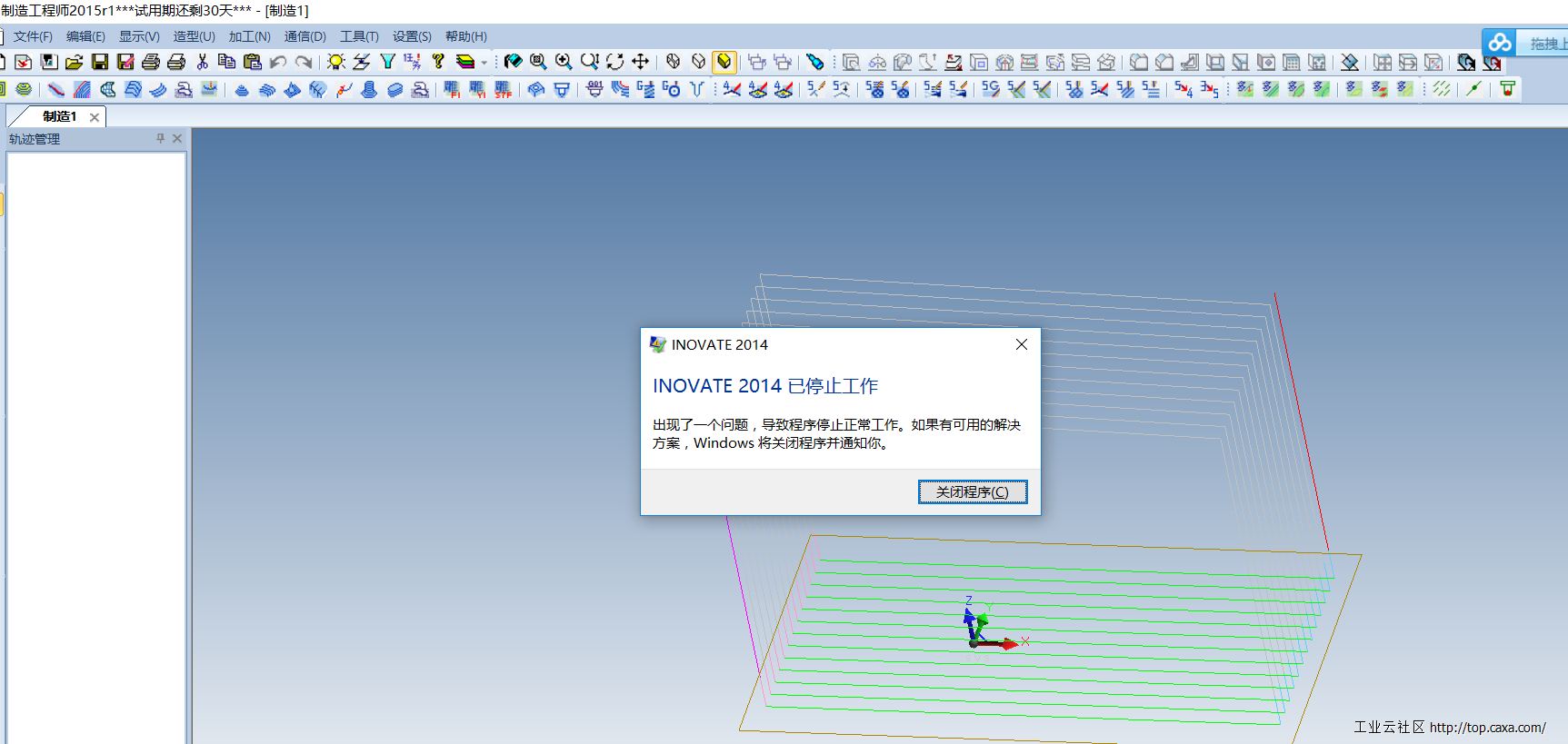Open dropdown arrow next to layers icon

(484, 63)
